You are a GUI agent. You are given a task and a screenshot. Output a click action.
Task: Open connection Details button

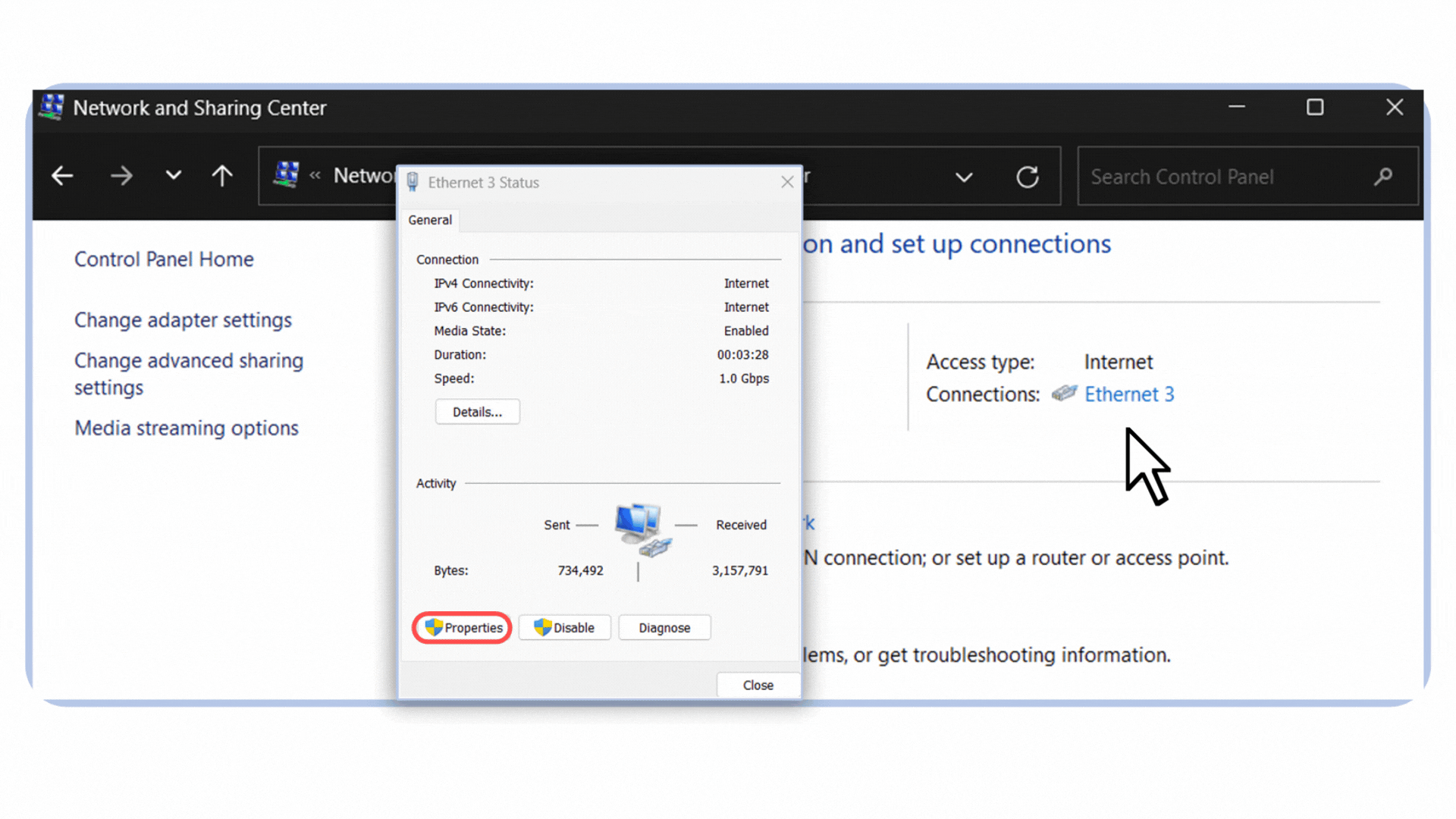pyautogui.click(x=477, y=412)
